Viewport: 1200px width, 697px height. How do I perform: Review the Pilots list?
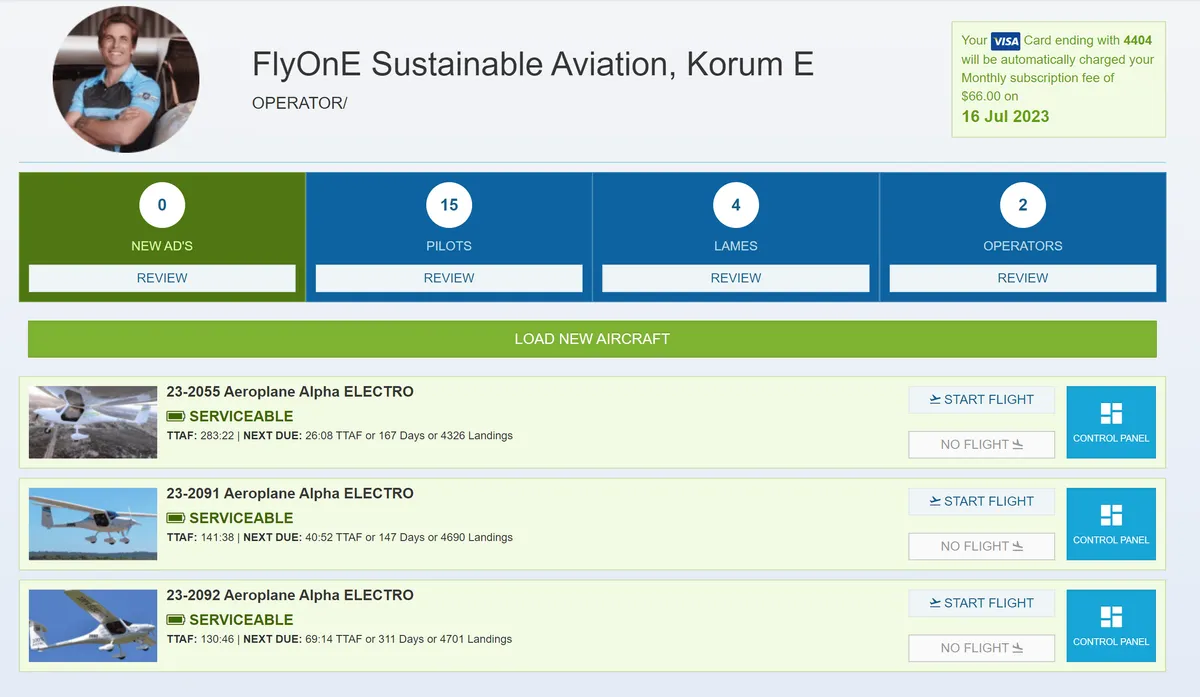click(x=449, y=278)
